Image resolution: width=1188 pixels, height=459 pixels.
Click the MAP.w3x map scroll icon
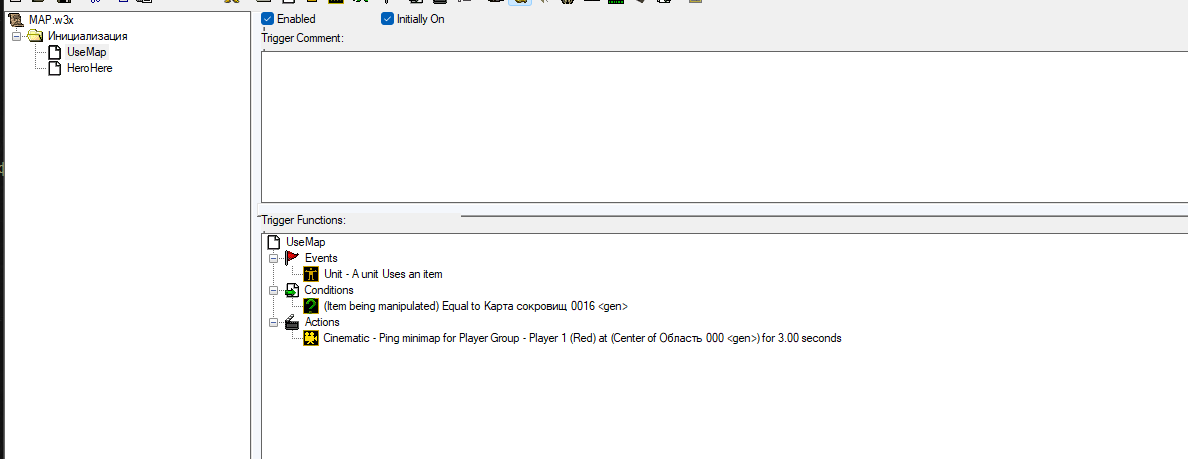tap(15, 20)
